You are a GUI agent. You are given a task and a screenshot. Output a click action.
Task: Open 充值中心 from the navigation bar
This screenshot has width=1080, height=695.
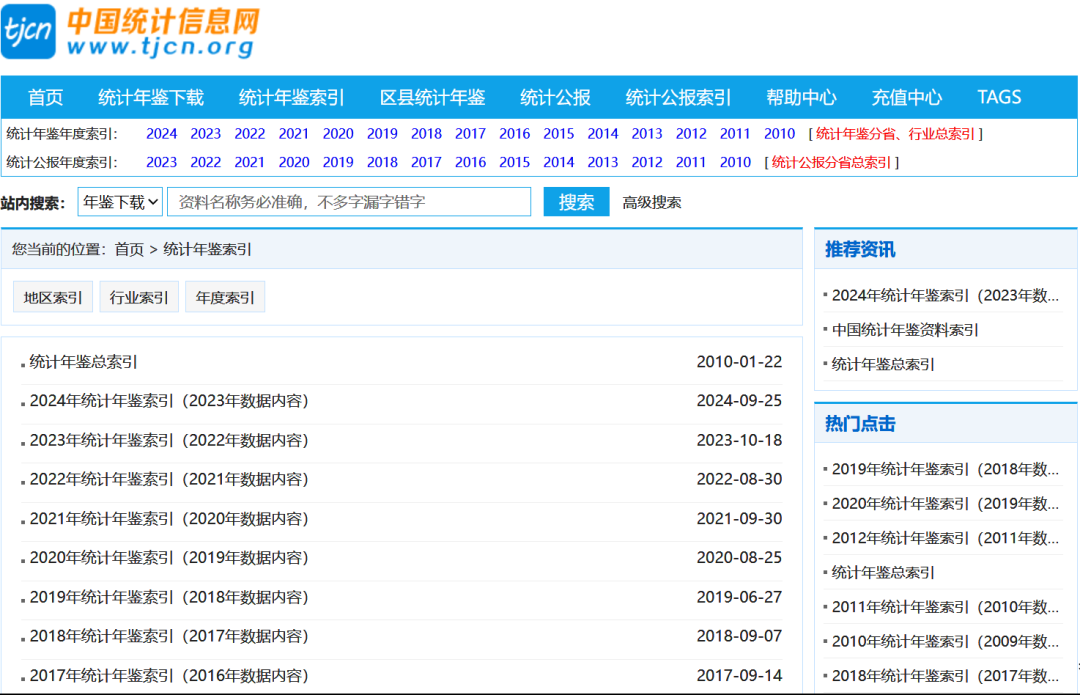coord(906,97)
